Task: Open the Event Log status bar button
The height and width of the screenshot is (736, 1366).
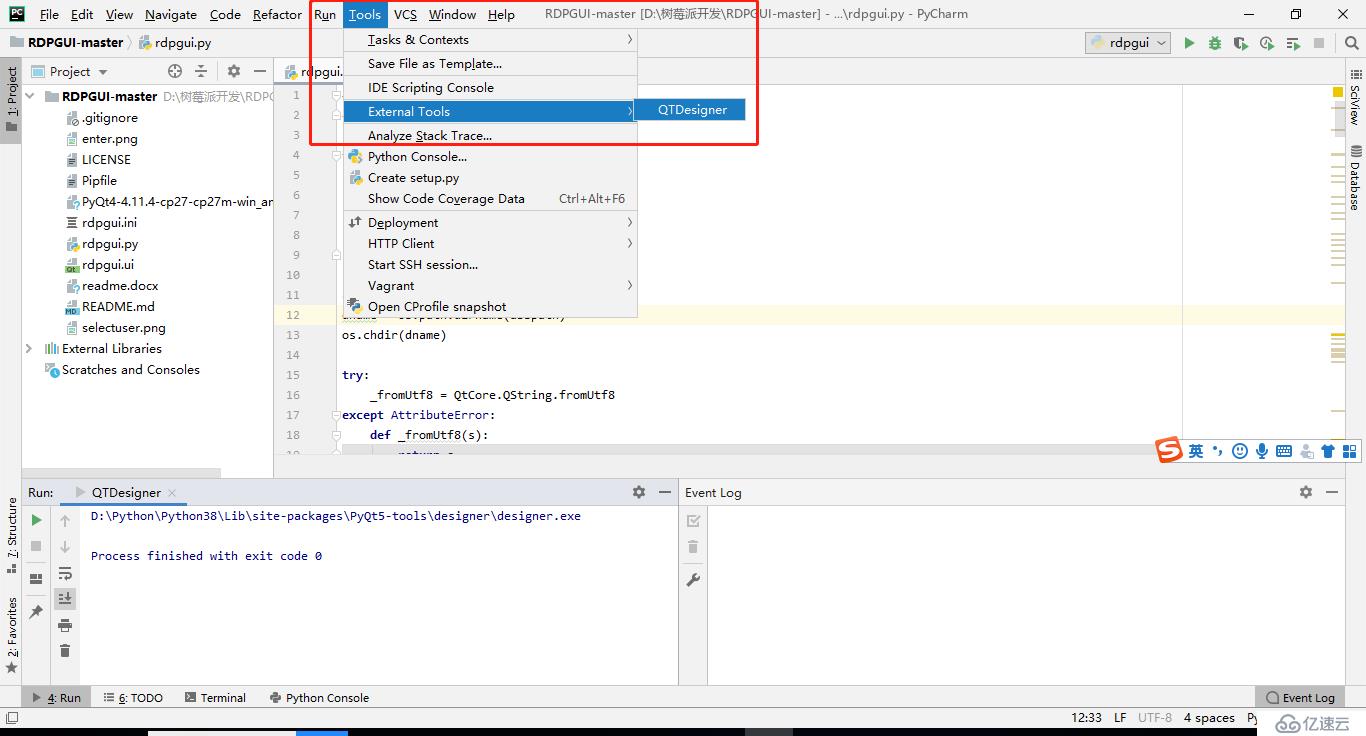Action: pos(1300,697)
